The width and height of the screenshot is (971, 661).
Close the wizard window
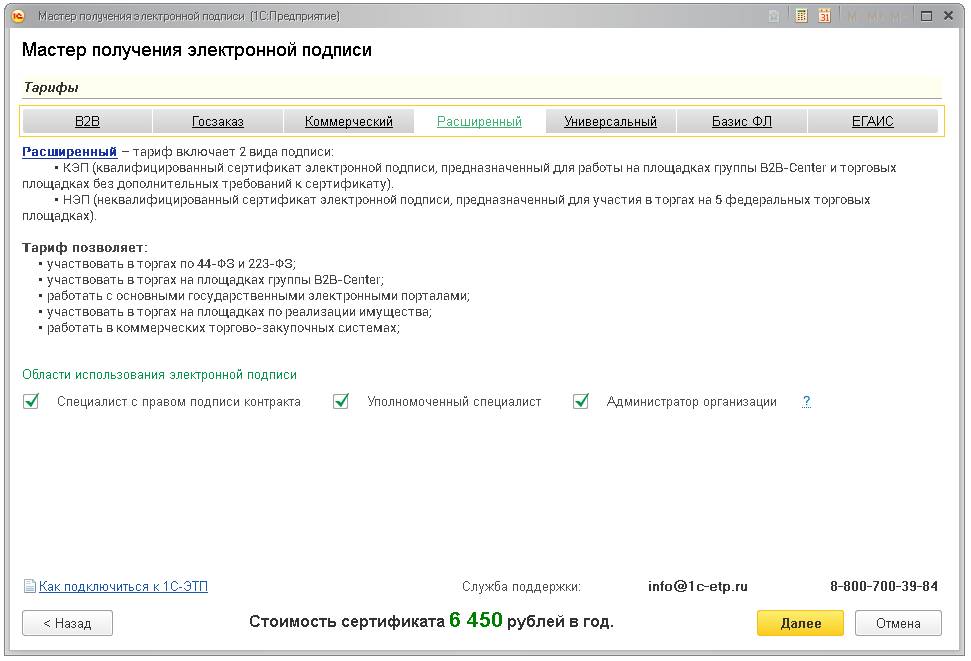pos(948,16)
